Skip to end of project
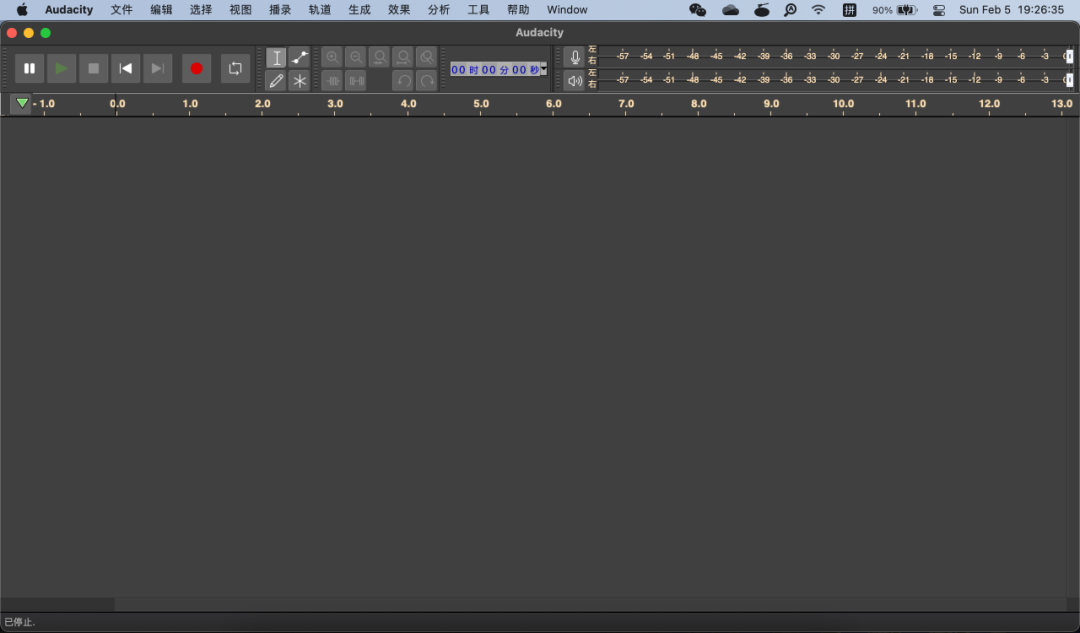Image resolution: width=1080 pixels, height=633 pixels. [158, 68]
